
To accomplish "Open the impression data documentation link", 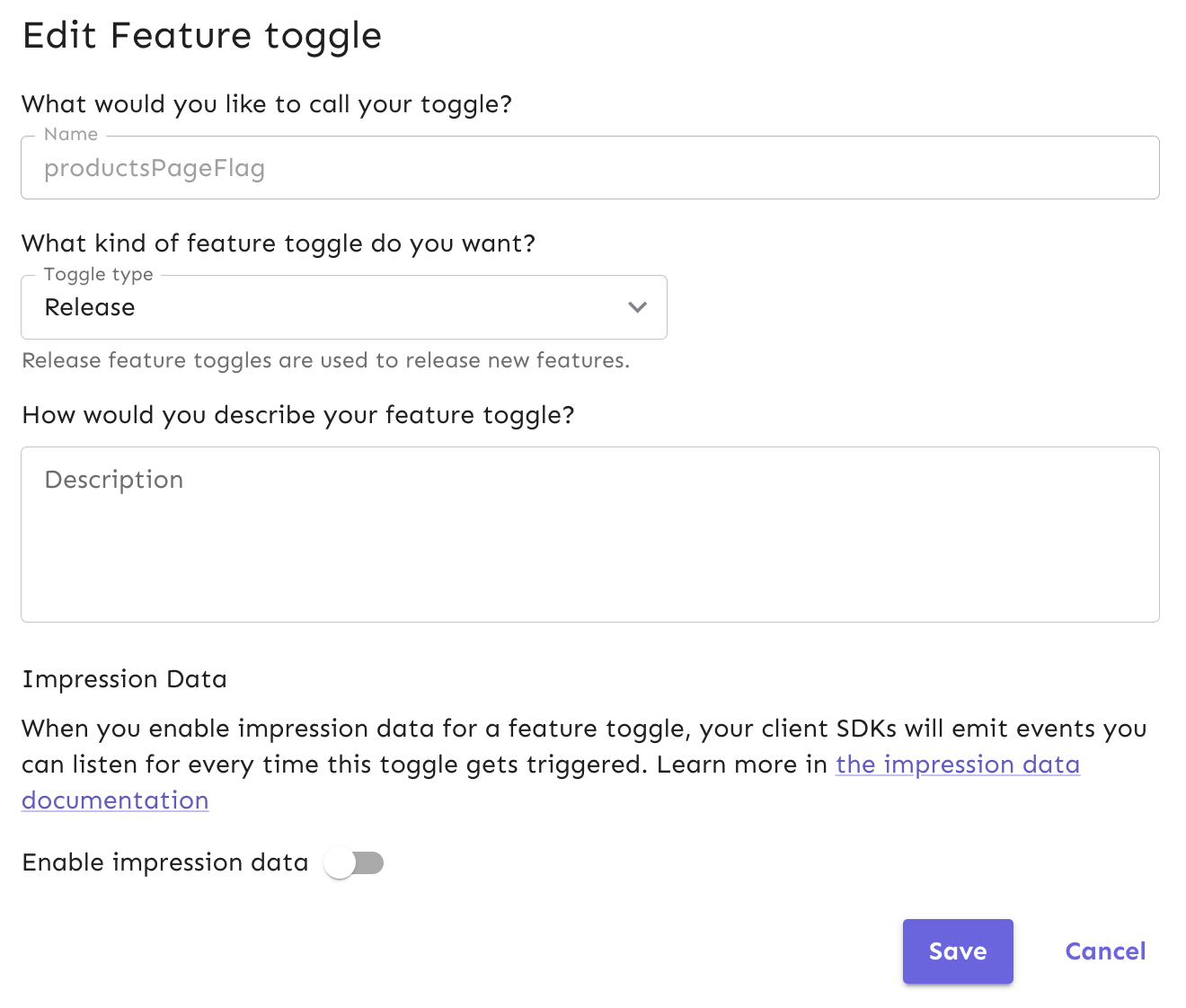I will 957,765.
